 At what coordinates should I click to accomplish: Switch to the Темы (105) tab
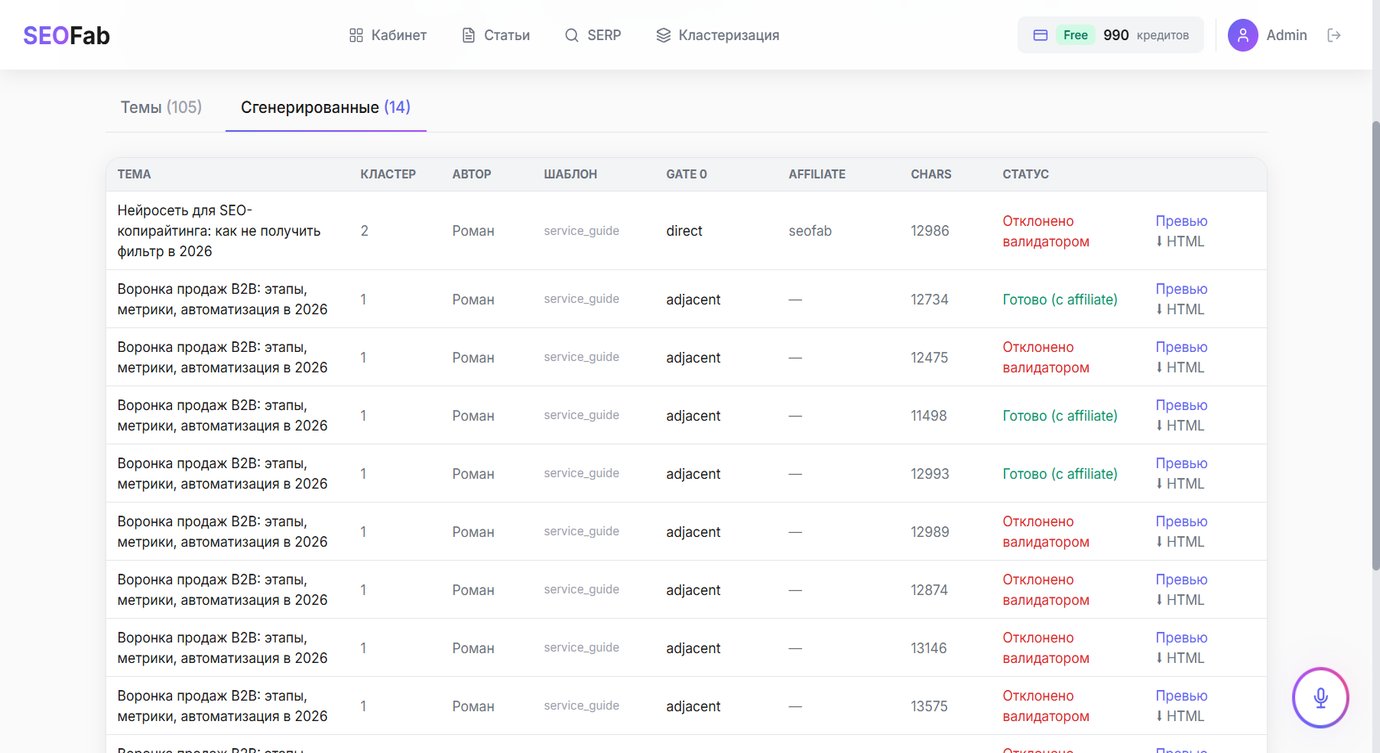tap(161, 107)
